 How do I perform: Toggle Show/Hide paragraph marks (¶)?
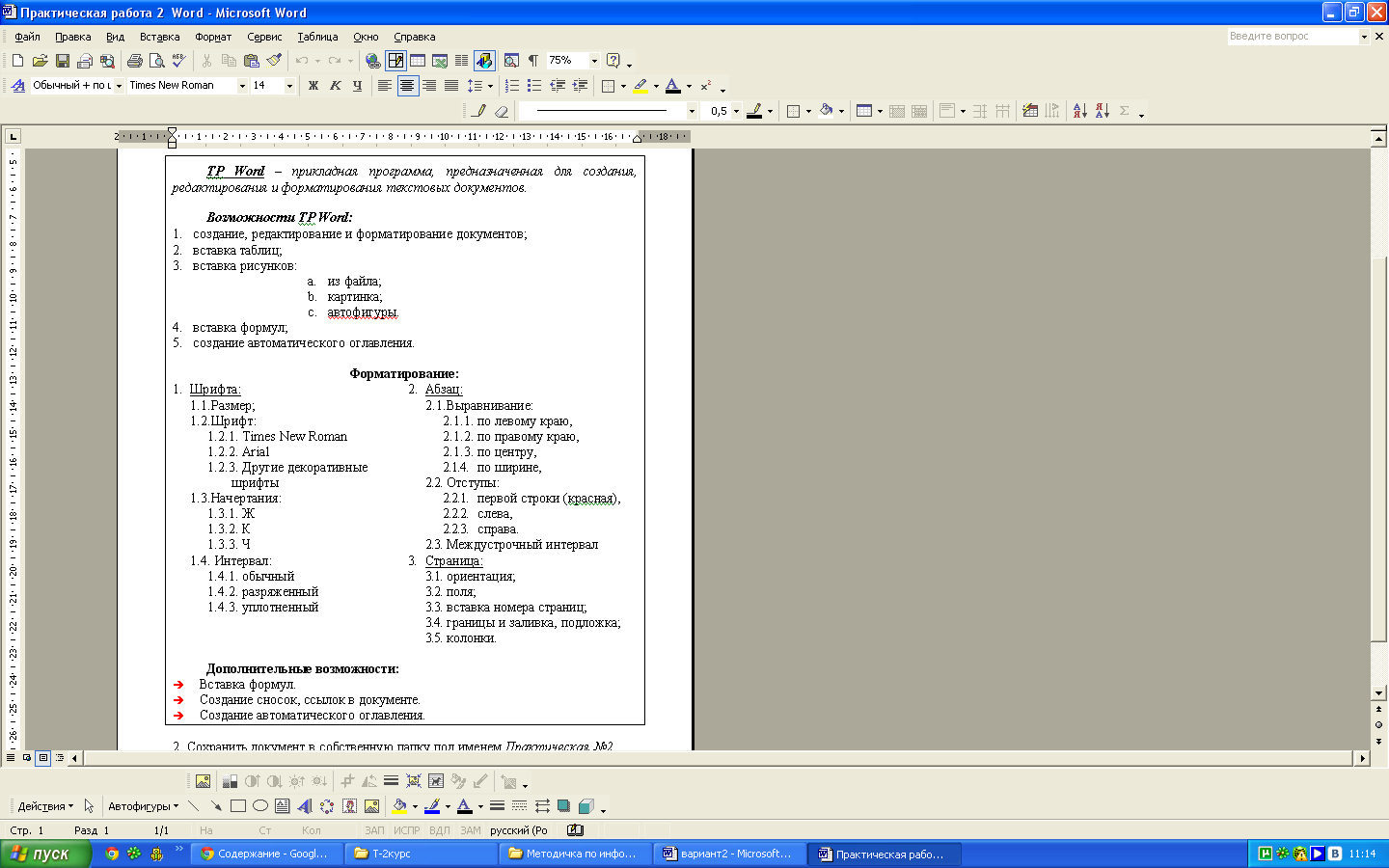pyautogui.click(x=533, y=61)
